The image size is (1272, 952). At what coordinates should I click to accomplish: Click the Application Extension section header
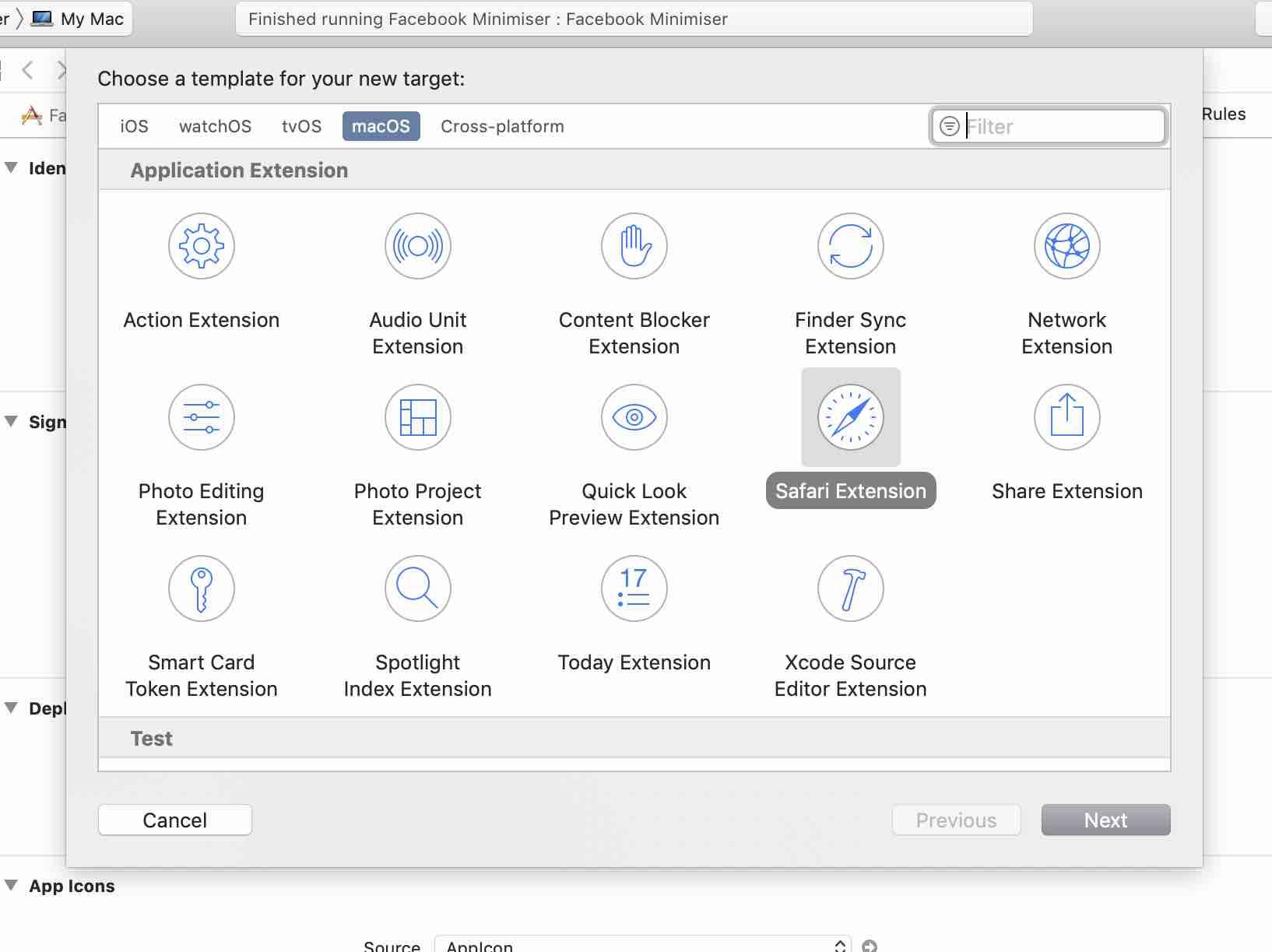[239, 170]
